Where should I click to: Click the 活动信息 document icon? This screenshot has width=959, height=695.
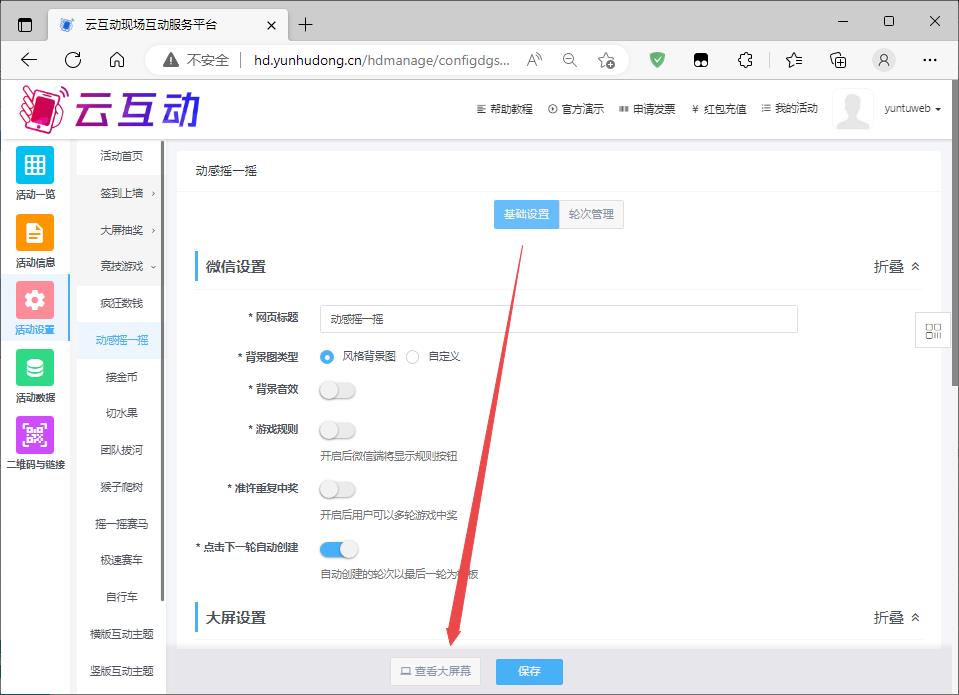click(x=35, y=233)
